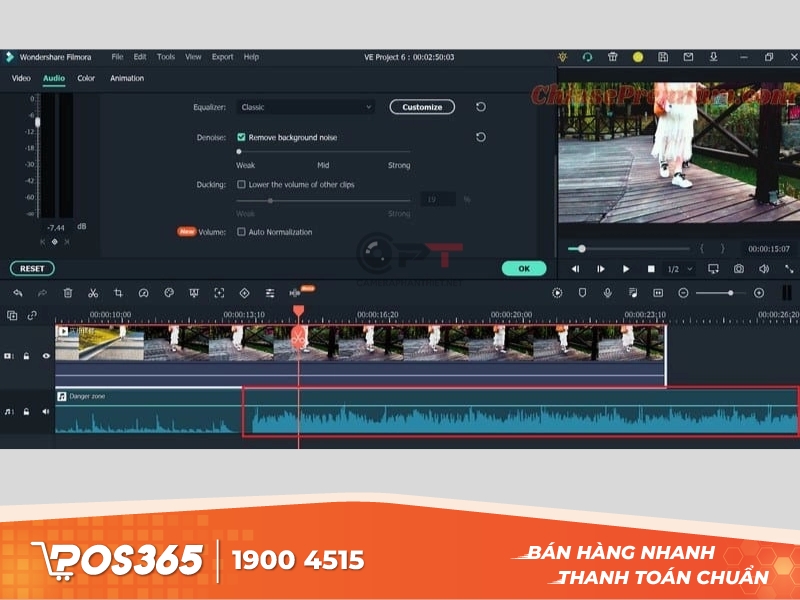Take a snapshot with camera icon
800x600 pixels.
[x=738, y=269]
